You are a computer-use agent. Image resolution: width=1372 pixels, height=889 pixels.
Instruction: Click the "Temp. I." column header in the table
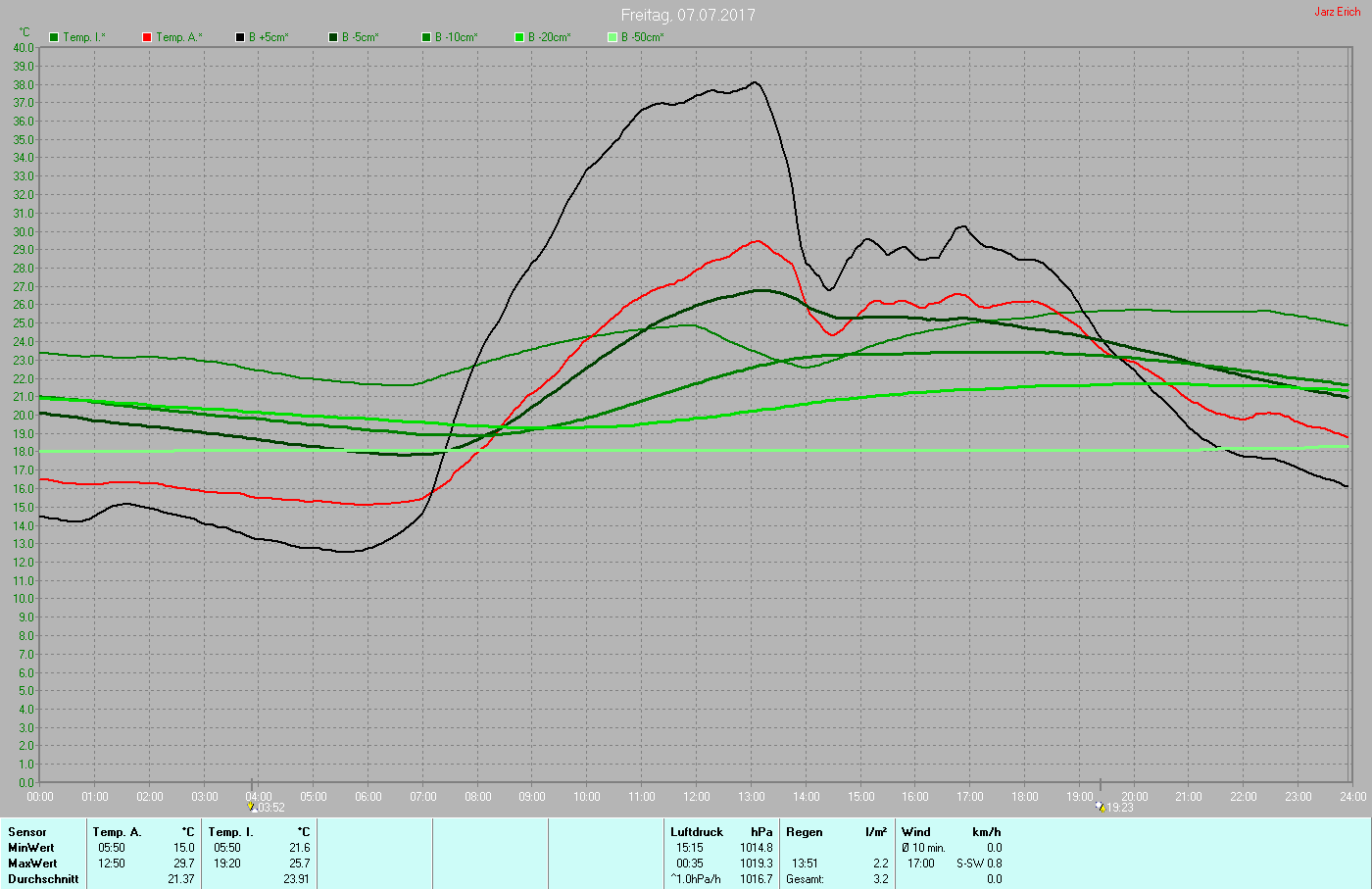pos(230,832)
